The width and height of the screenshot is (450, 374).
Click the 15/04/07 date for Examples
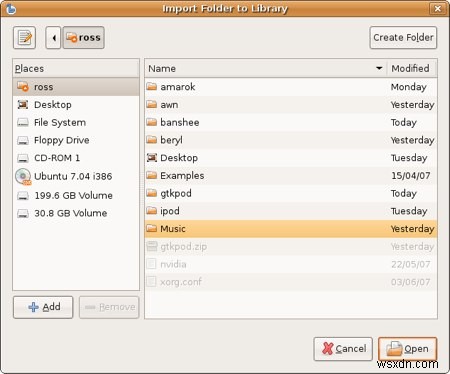pos(411,175)
